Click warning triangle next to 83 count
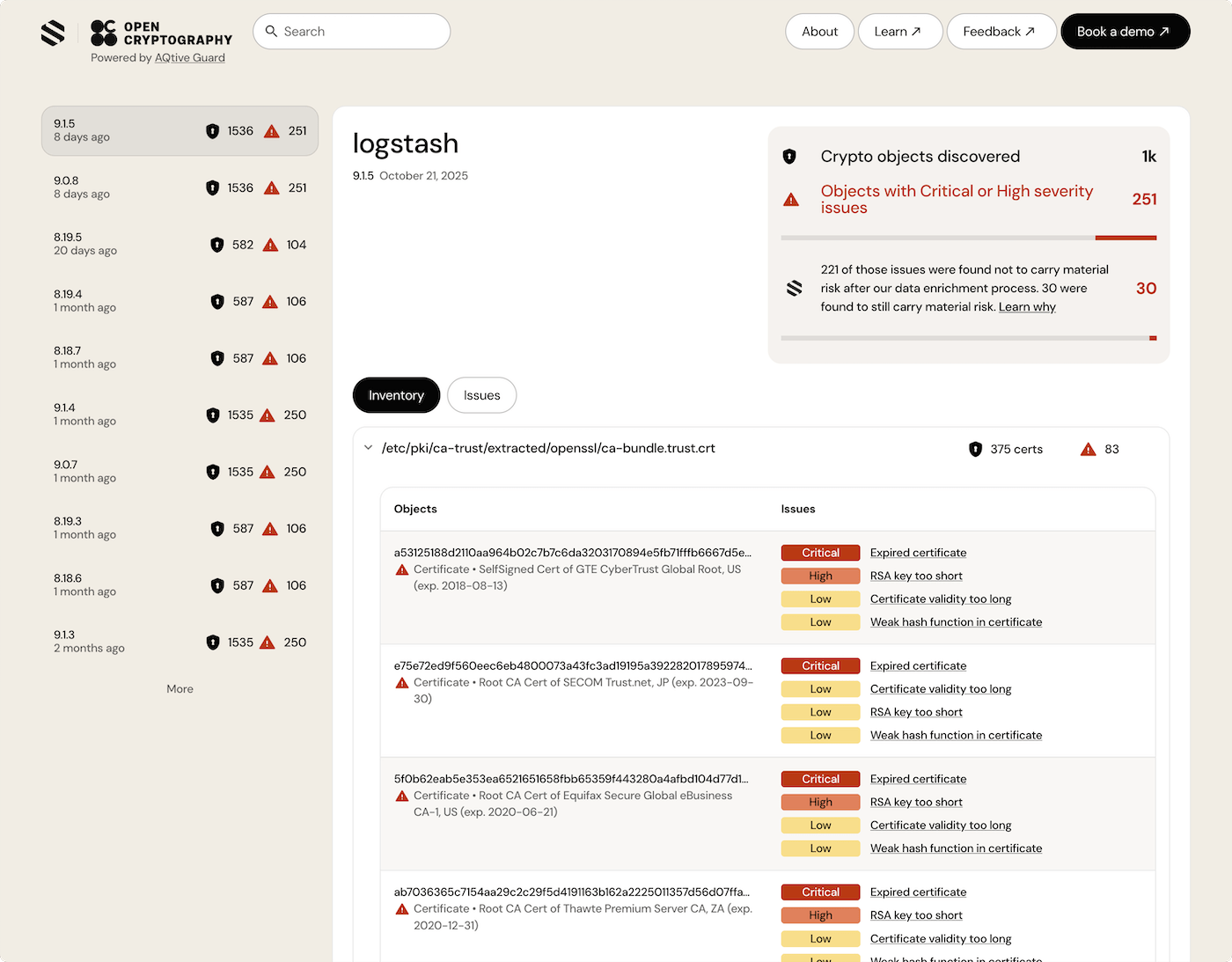This screenshot has height=962, width=1232. pyautogui.click(x=1089, y=450)
